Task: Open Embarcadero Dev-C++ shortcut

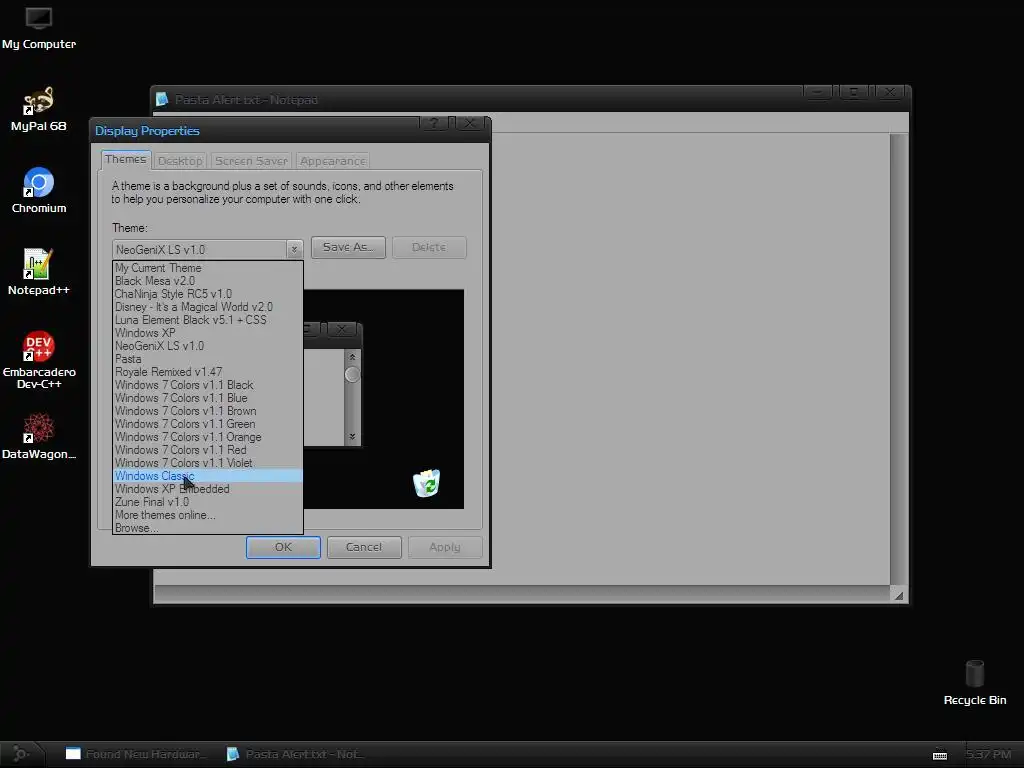Action: point(39,360)
